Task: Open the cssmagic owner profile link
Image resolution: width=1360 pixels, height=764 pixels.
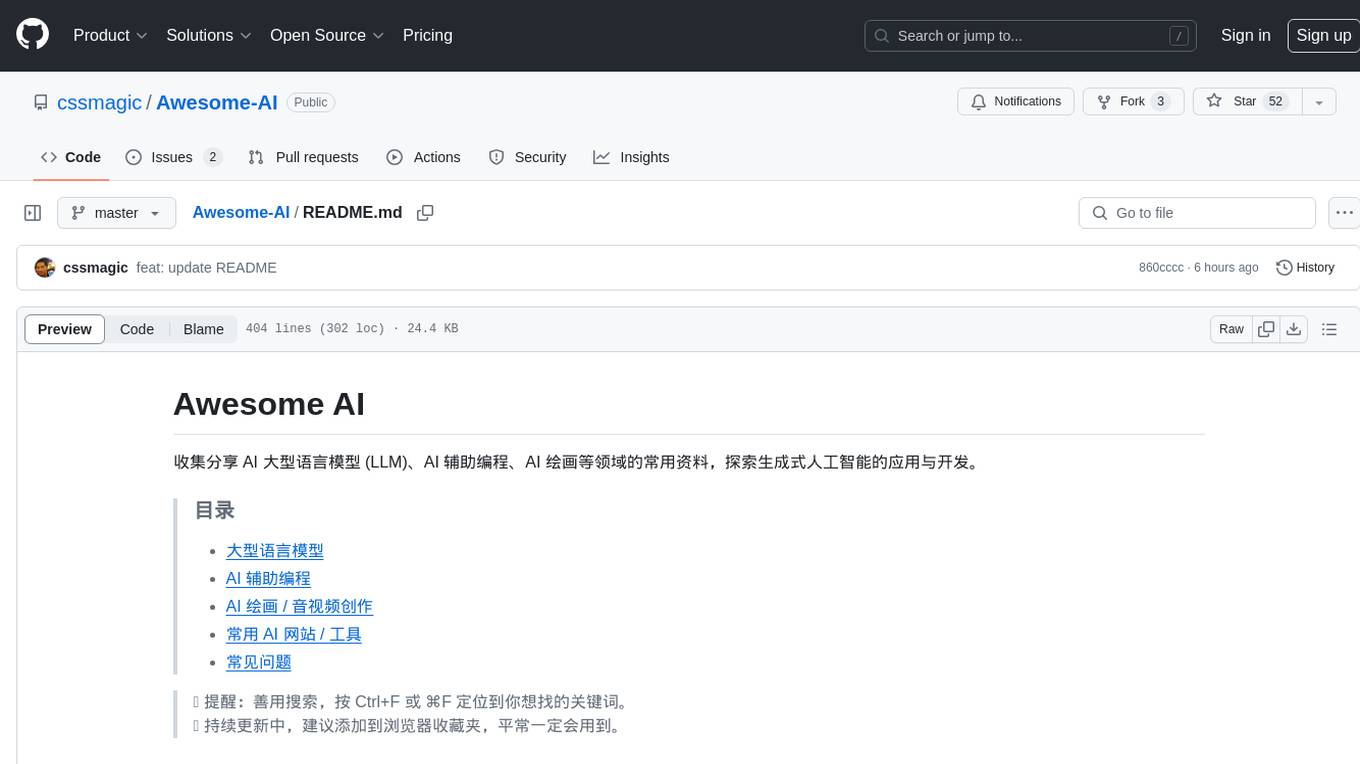Action: click(x=100, y=102)
